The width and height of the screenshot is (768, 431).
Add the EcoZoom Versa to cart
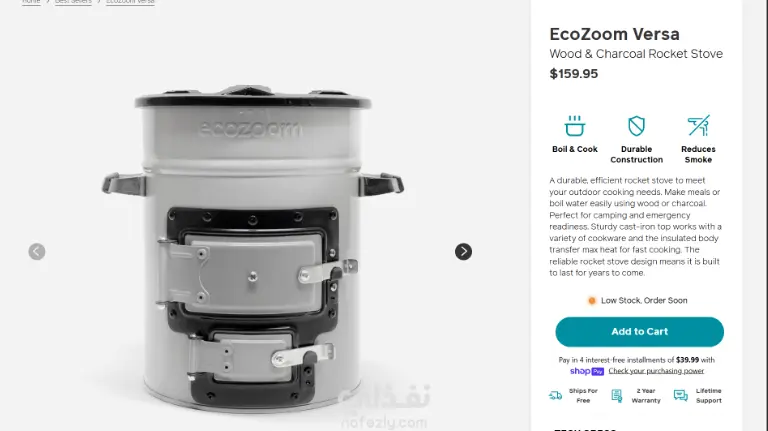pos(639,332)
